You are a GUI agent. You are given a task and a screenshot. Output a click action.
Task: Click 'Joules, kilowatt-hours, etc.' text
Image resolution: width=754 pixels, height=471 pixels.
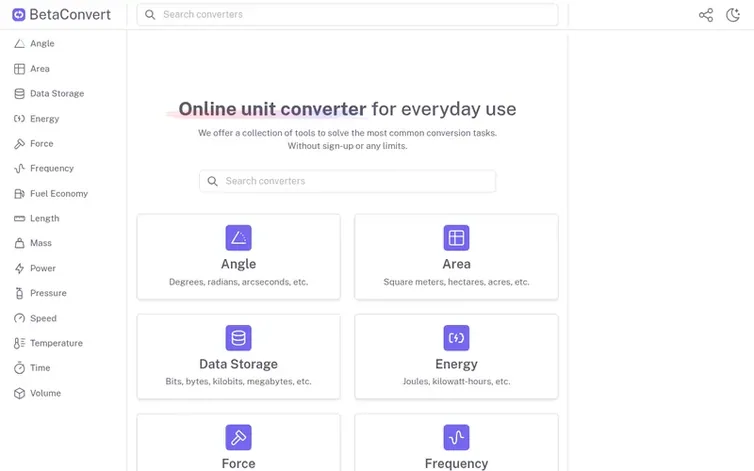[x=456, y=382]
